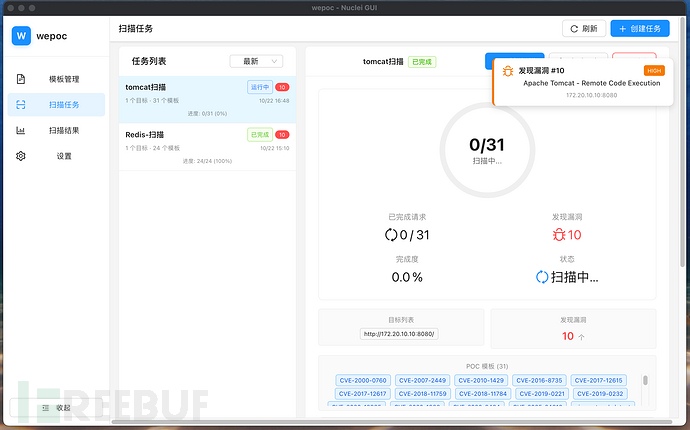Click the 10/22 15:10 timestamp
The height and width of the screenshot is (430, 690).
(x=275, y=148)
